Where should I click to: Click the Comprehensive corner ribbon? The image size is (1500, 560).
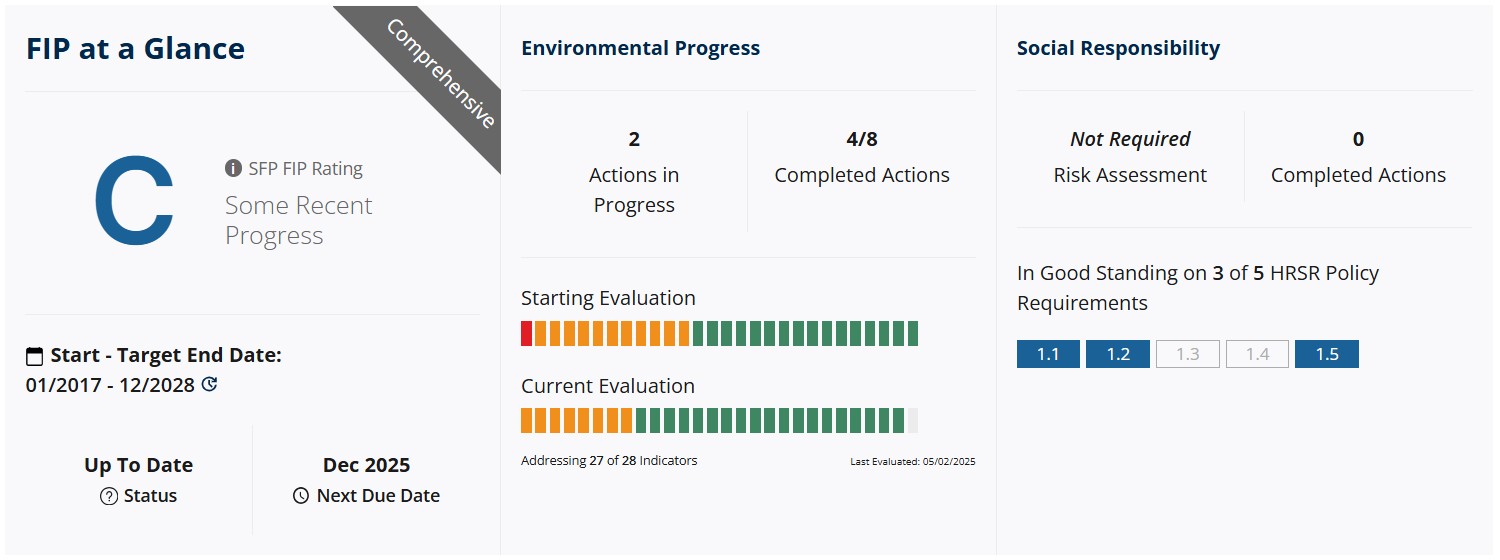click(x=442, y=74)
